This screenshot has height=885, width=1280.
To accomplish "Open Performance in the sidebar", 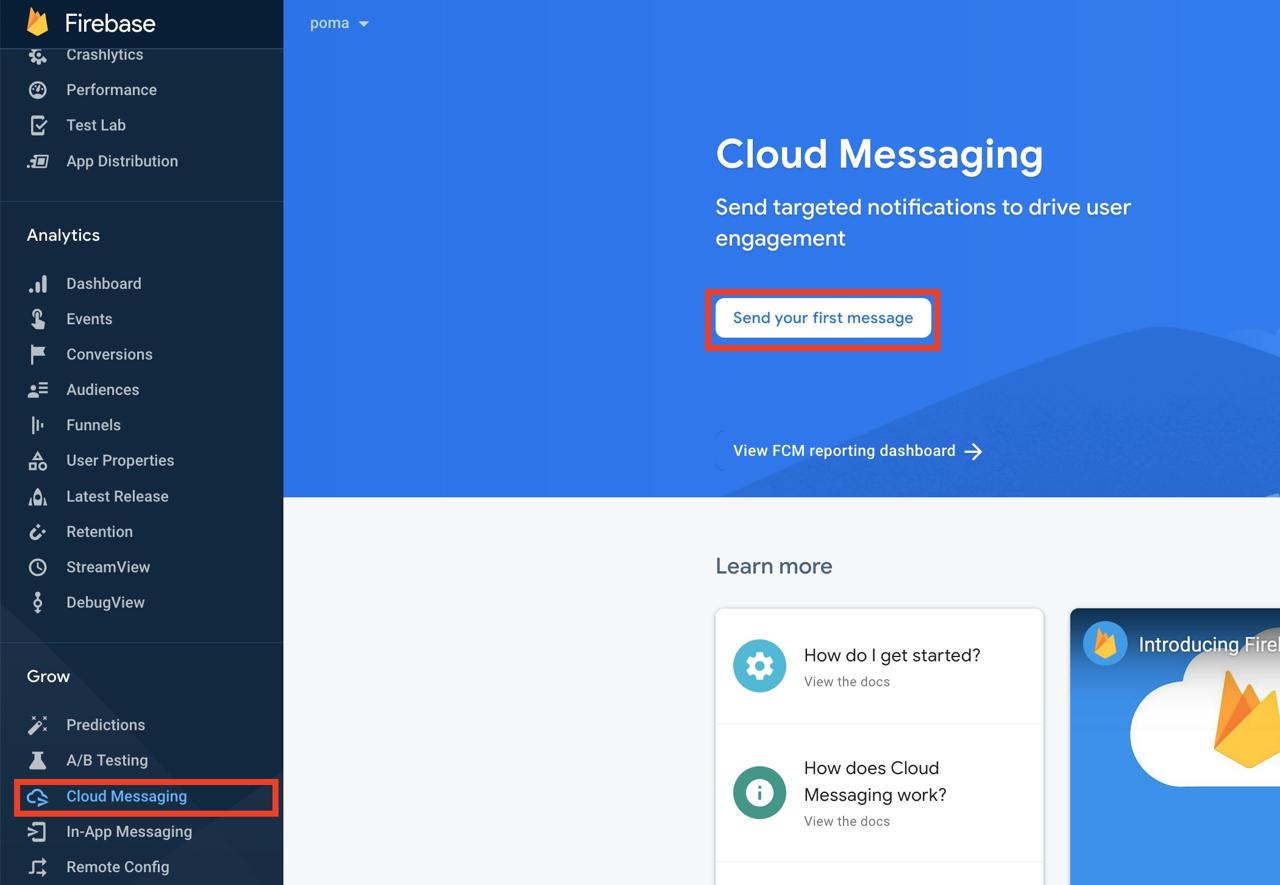I will (111, 90).
